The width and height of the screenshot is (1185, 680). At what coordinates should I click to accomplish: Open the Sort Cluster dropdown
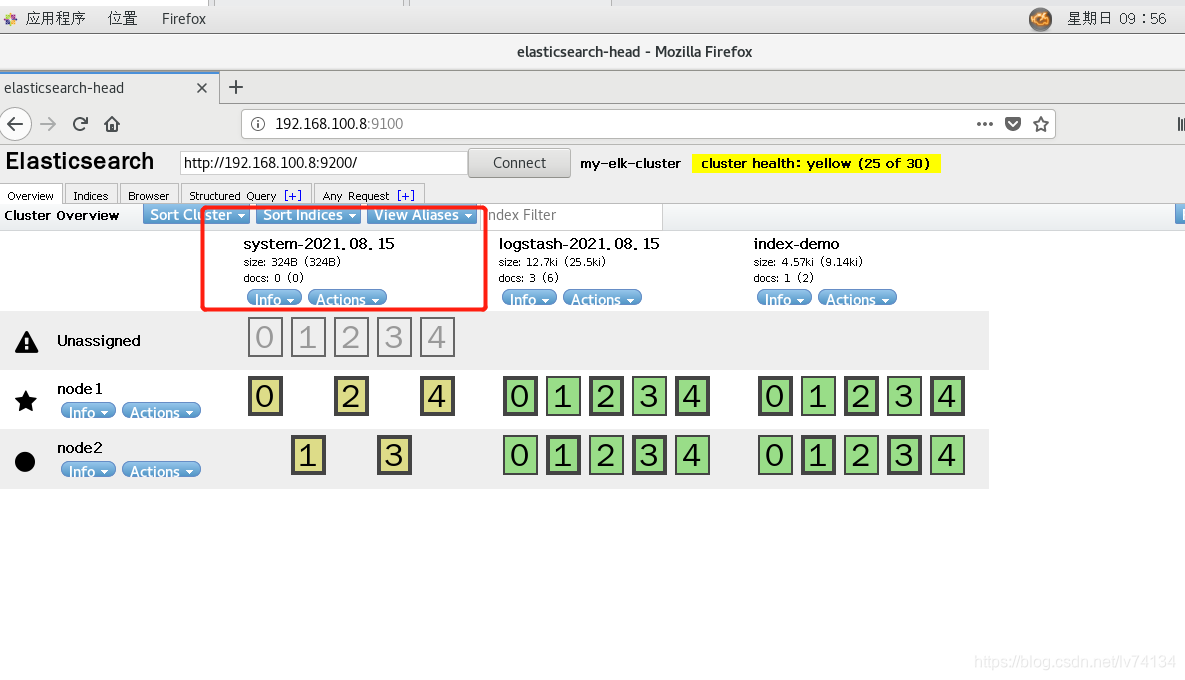point(197,215)
